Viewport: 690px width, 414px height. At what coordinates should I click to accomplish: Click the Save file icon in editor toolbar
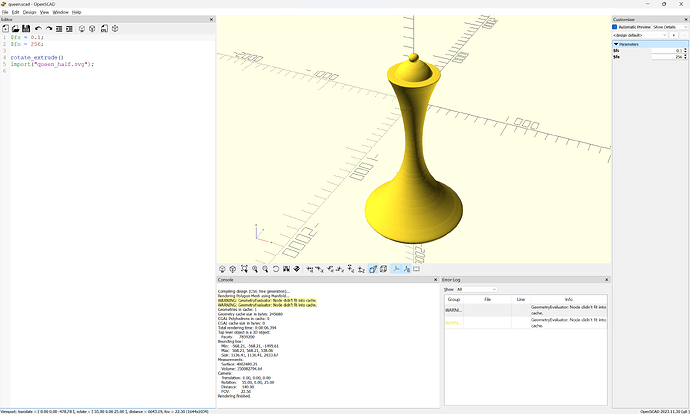[x=26, y=28]
